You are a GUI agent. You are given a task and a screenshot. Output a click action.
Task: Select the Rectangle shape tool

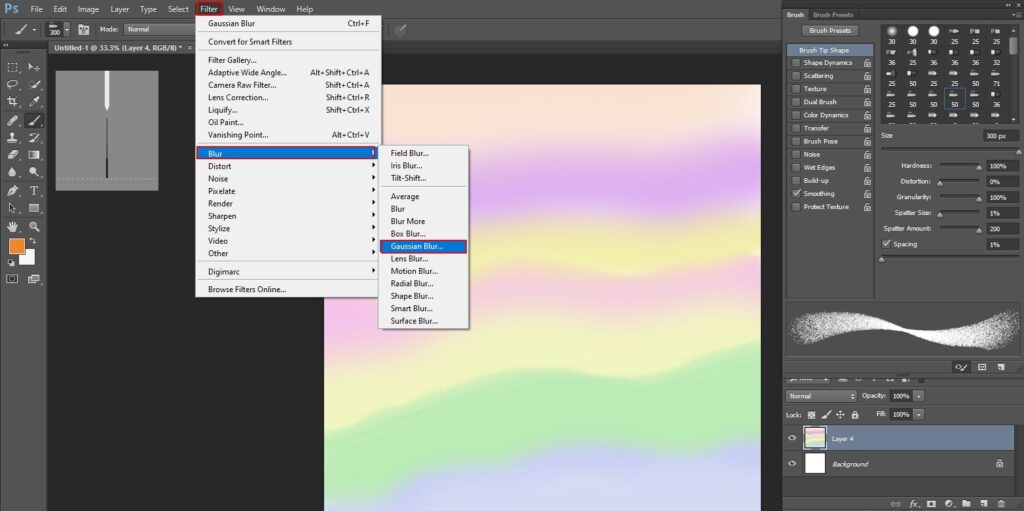pyautogui.click(x=34, y=208)
